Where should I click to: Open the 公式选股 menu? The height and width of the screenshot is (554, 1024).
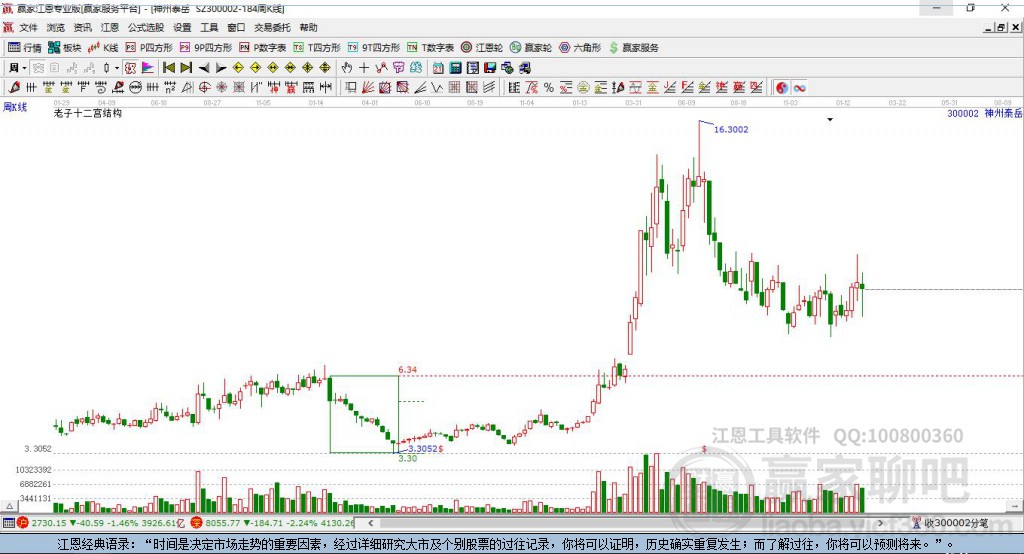point(146,27)
